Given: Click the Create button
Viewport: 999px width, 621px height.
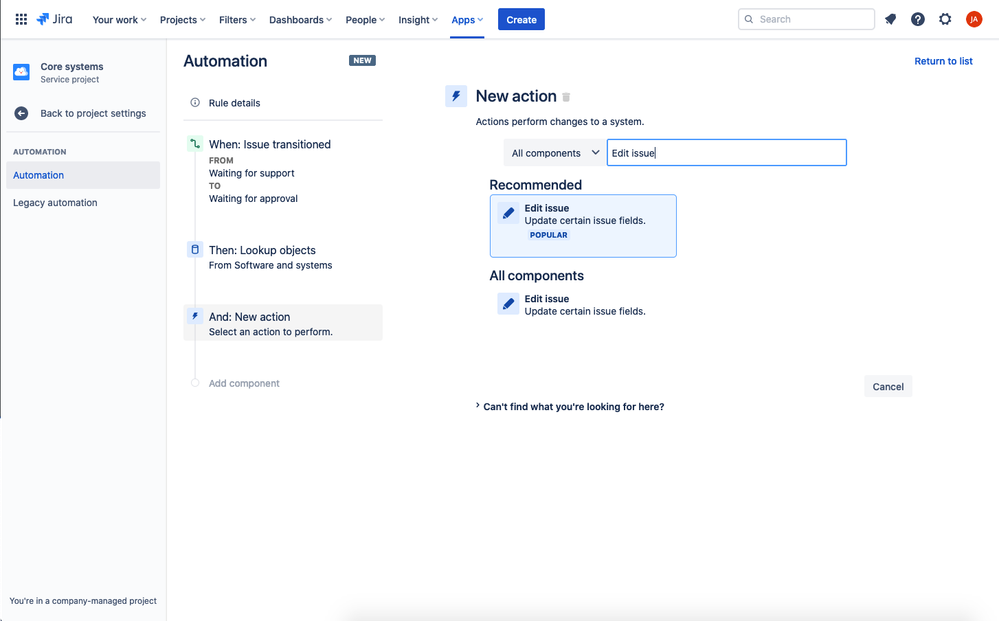Looking at the screenshot, I should pyautogui.click(x=521, y=19).
